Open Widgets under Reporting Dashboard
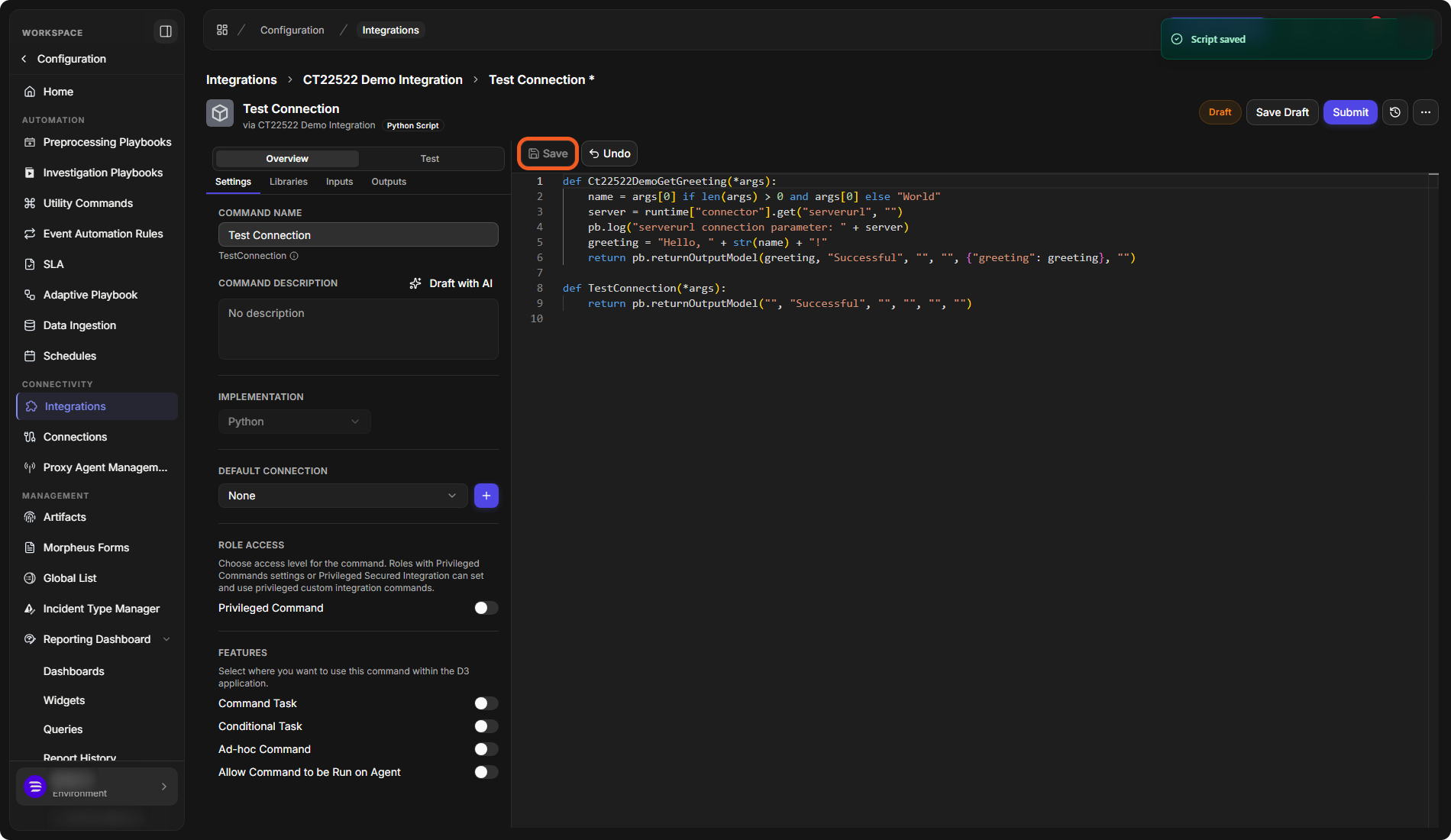Image resolution: width=1451 pixels, height=840 pixels. 64,700
